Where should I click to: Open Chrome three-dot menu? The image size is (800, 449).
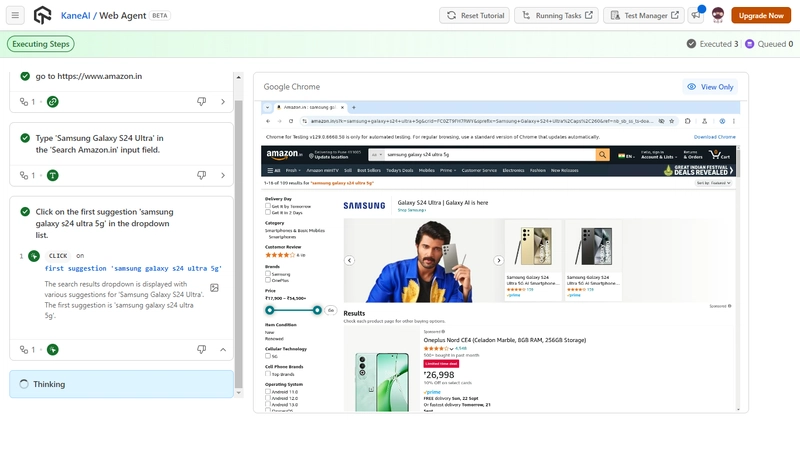734,121
